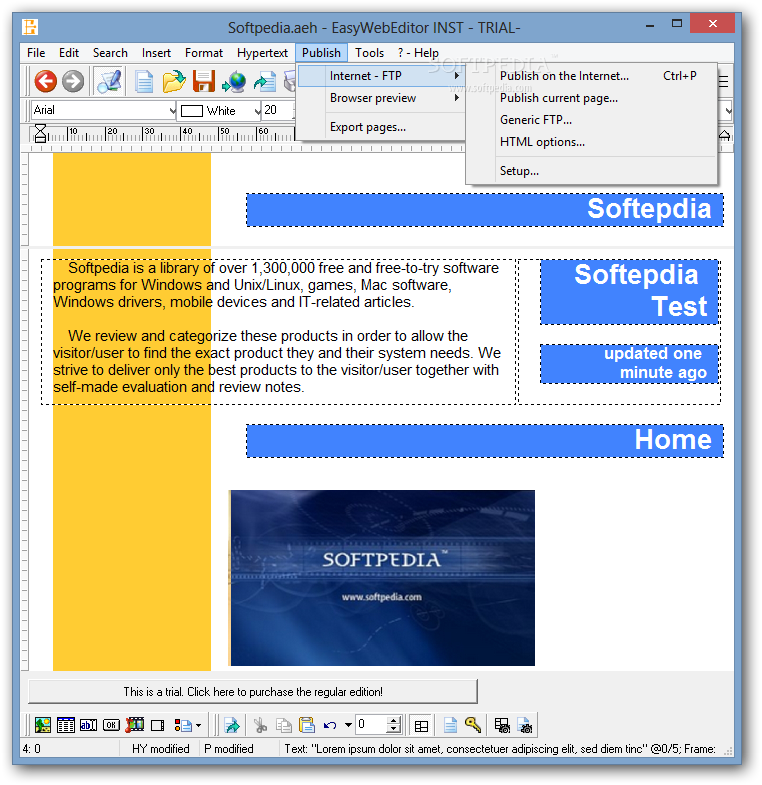Open the undo history dropdown arrow
The image size is (762, 785).
pyautogui.click(x=348, y=725)
